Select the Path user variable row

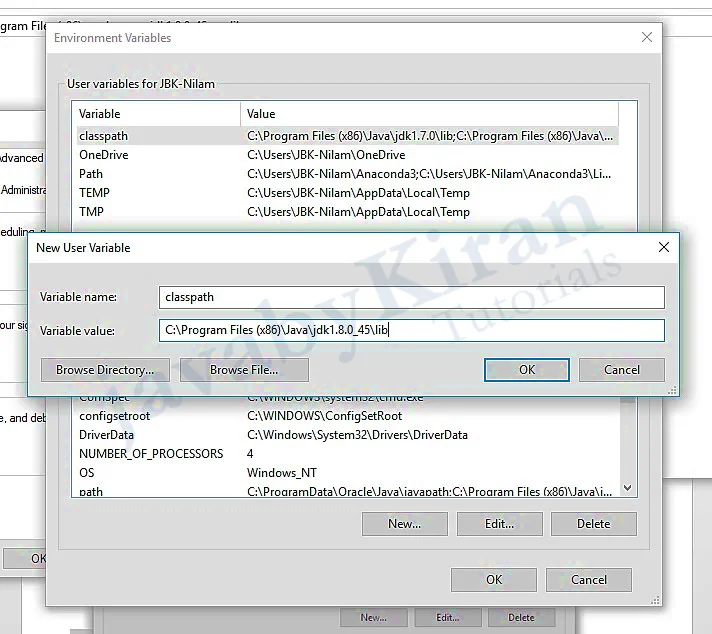click(x=347, y=174)
